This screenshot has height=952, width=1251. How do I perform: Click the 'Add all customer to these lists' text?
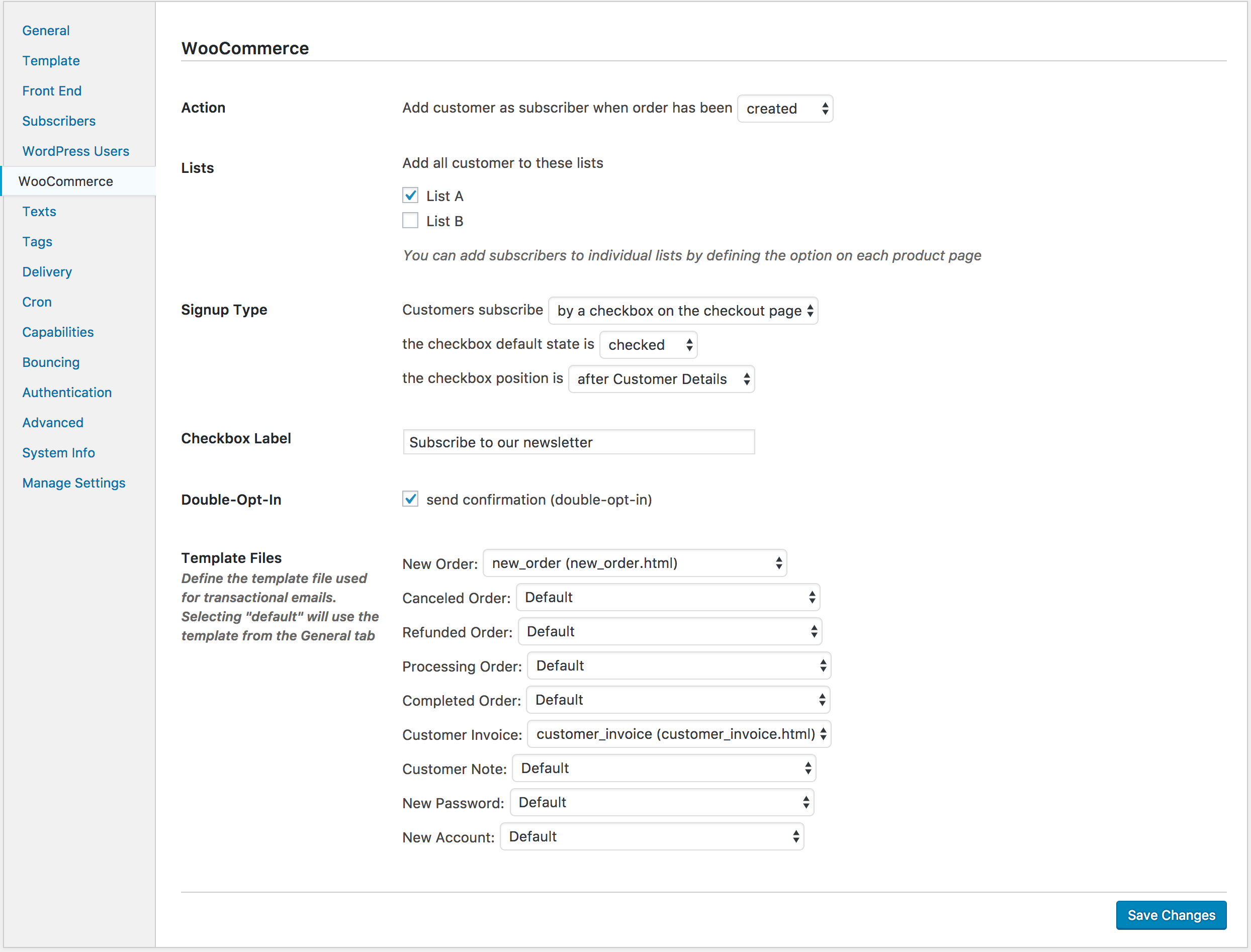pyautogui.click(x=503, y=163)
